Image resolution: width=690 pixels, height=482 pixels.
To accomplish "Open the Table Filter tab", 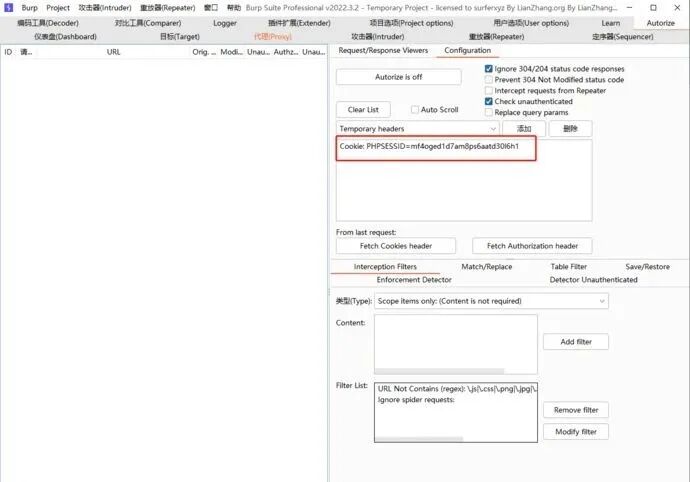I will (x=569, y=267).
